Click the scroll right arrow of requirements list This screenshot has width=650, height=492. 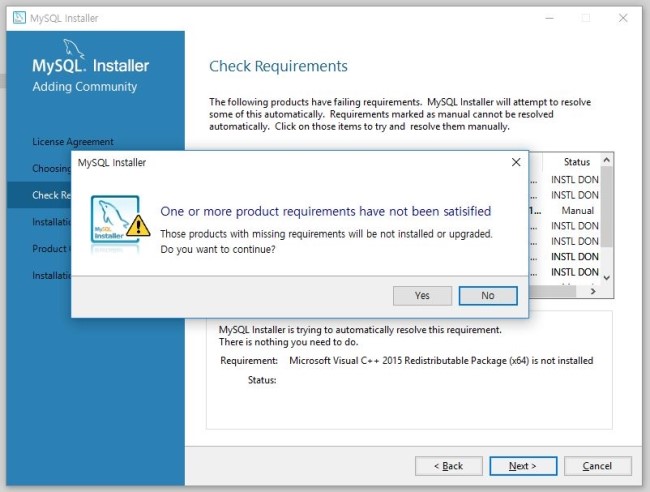(x=593, y=291)
